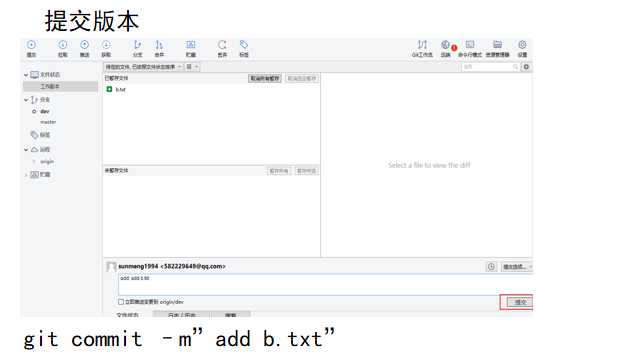The height and width of the screenshot is (360, 640).
Task: Switch to the Search tab at bottom
Action: [231, 315]
